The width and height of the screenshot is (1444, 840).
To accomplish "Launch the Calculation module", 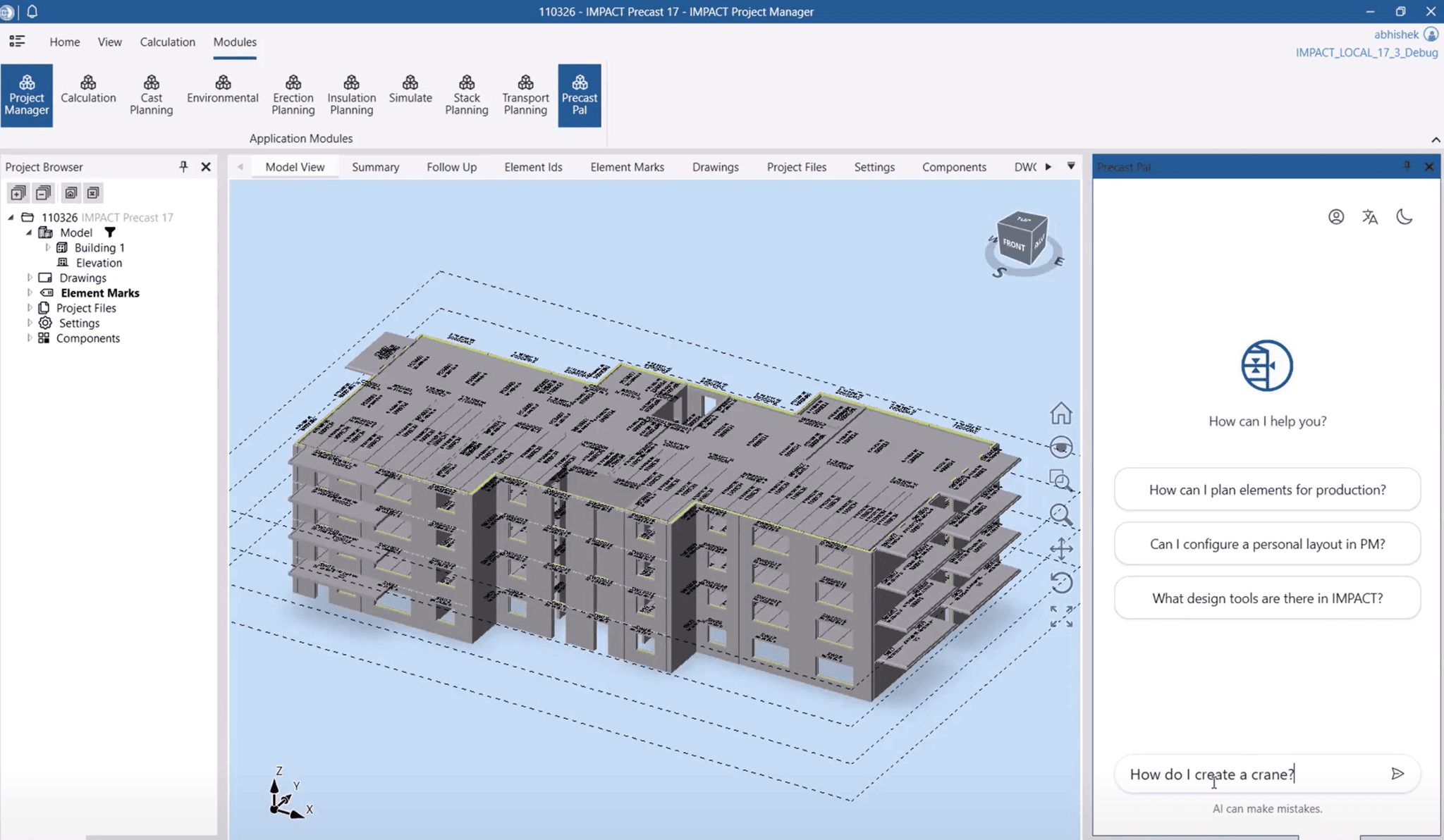I will [88, 90].
